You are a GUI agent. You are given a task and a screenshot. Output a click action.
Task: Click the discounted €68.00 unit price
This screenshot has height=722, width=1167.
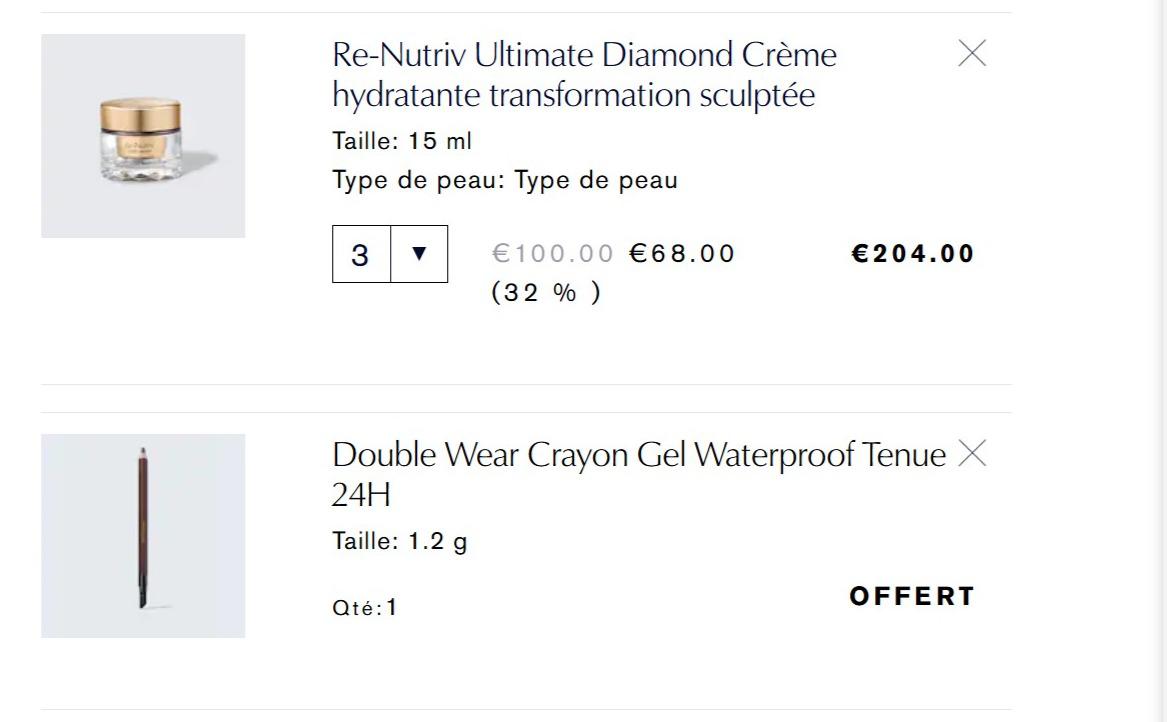tap(682, 254)
